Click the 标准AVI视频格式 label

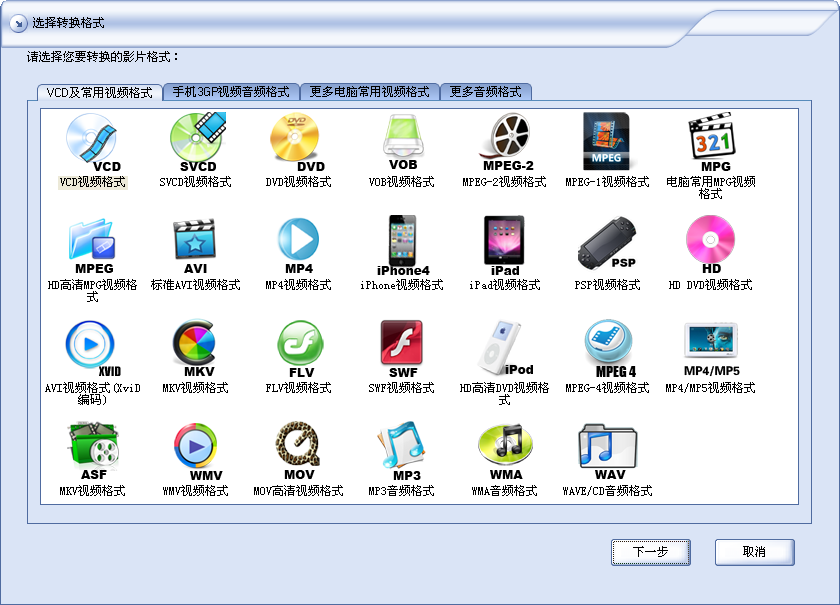tap(196, 285)
